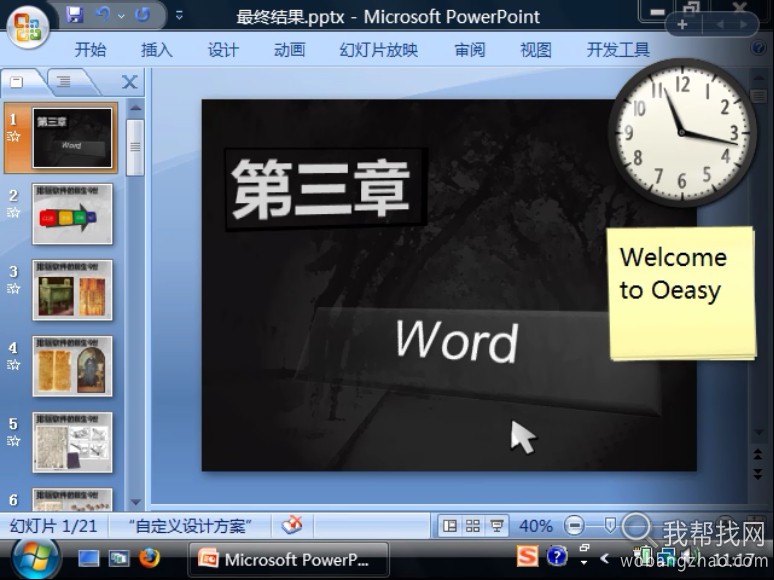Click the analog clock gadget
Image resolution: width=774 pixels, height=580 pixels.
pyautogui.click(x=683, y=132)
